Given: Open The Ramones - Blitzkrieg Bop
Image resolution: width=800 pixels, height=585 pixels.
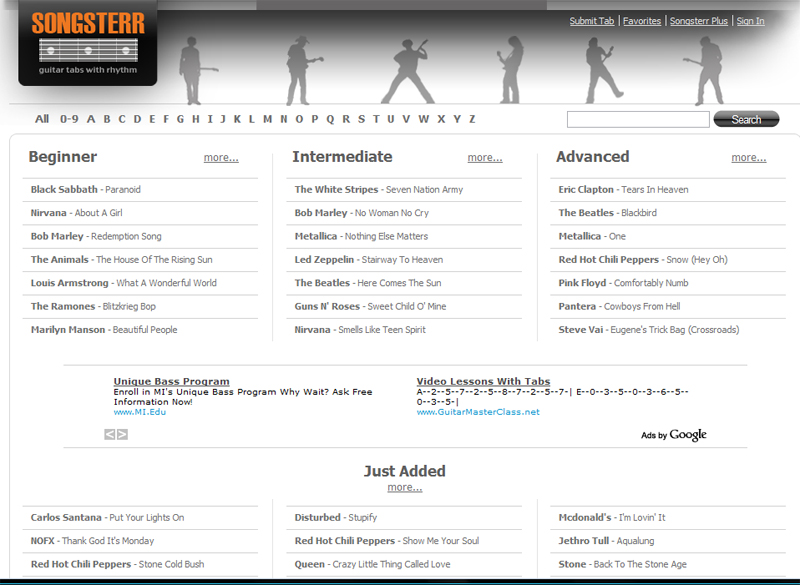Looking at the screenshot, I should pos(93,307).
